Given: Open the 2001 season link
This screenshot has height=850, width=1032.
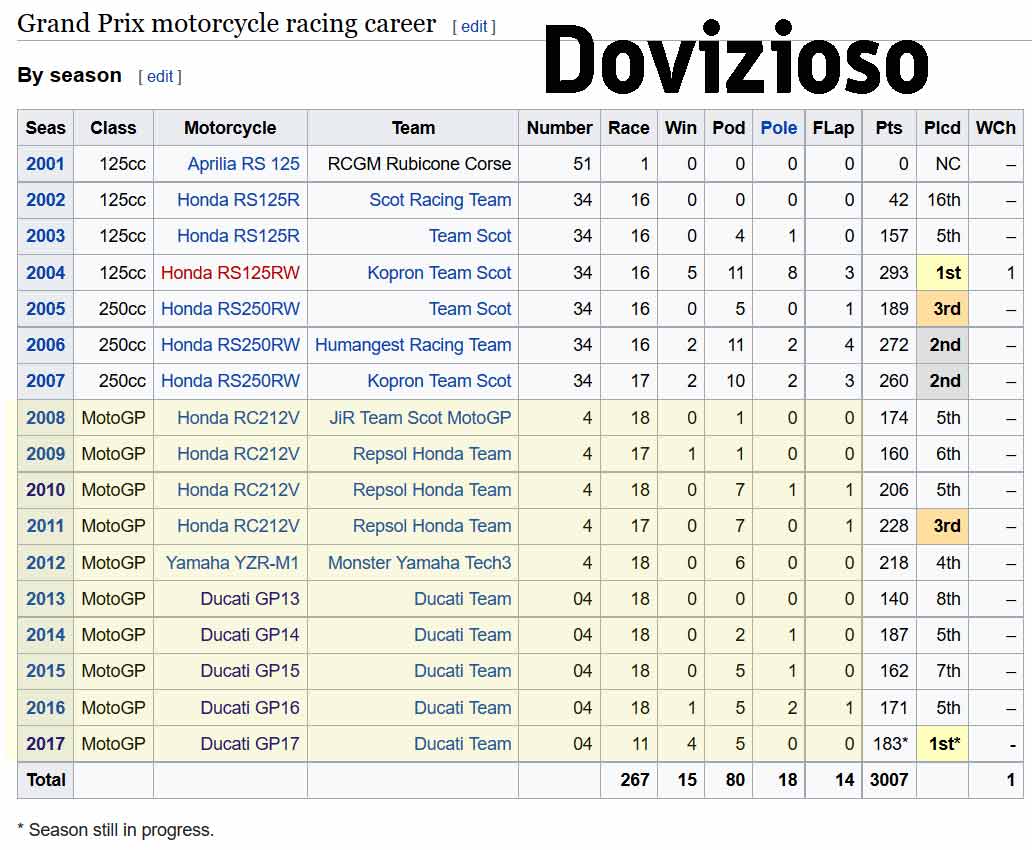Looking at the screenshot, I should point(45,164).
